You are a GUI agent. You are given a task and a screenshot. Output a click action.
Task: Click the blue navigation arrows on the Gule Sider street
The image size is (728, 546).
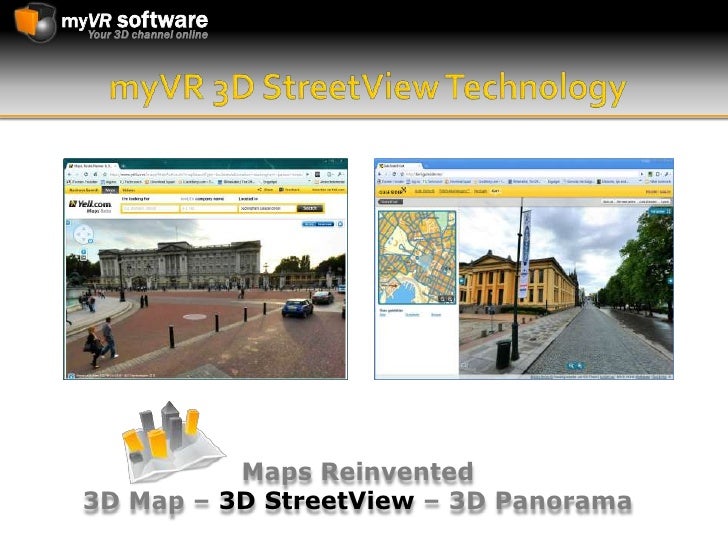[575, 366]
